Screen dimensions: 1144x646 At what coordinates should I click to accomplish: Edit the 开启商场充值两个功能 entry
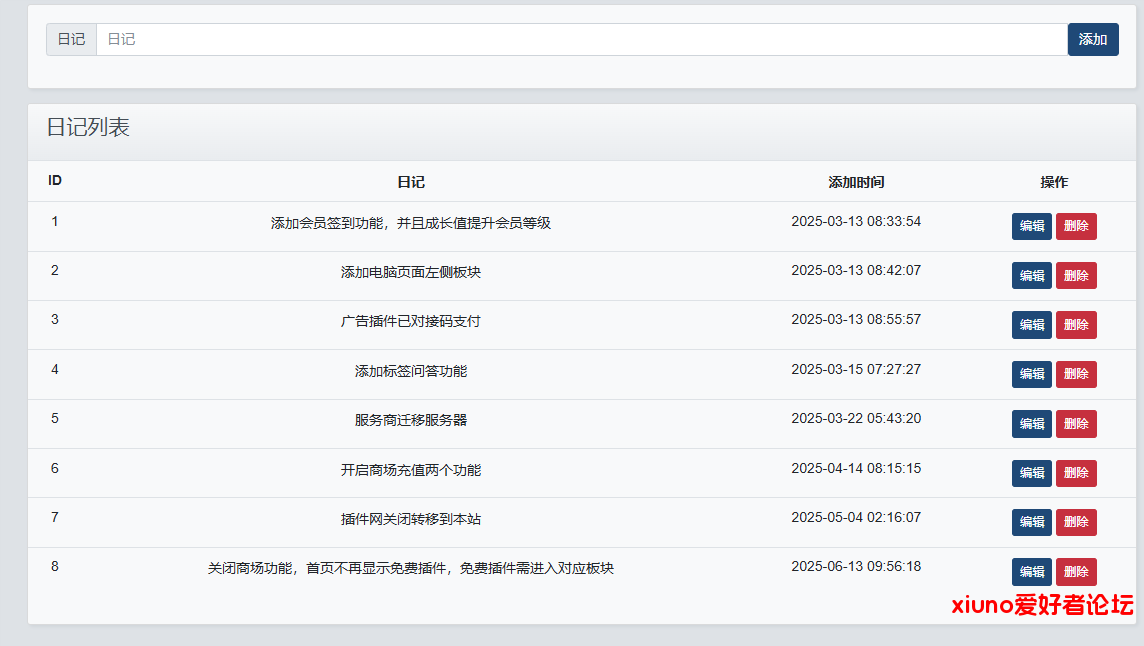click(x=1031, y=473)
